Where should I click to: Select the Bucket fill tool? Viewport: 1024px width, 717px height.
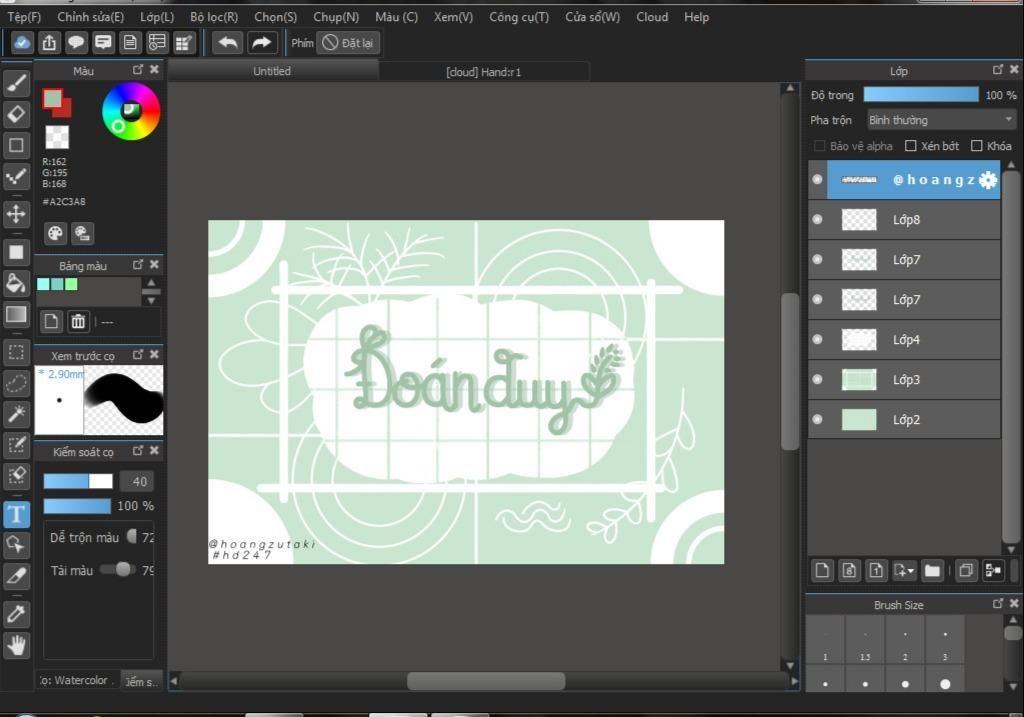click(x=16, y=283)
